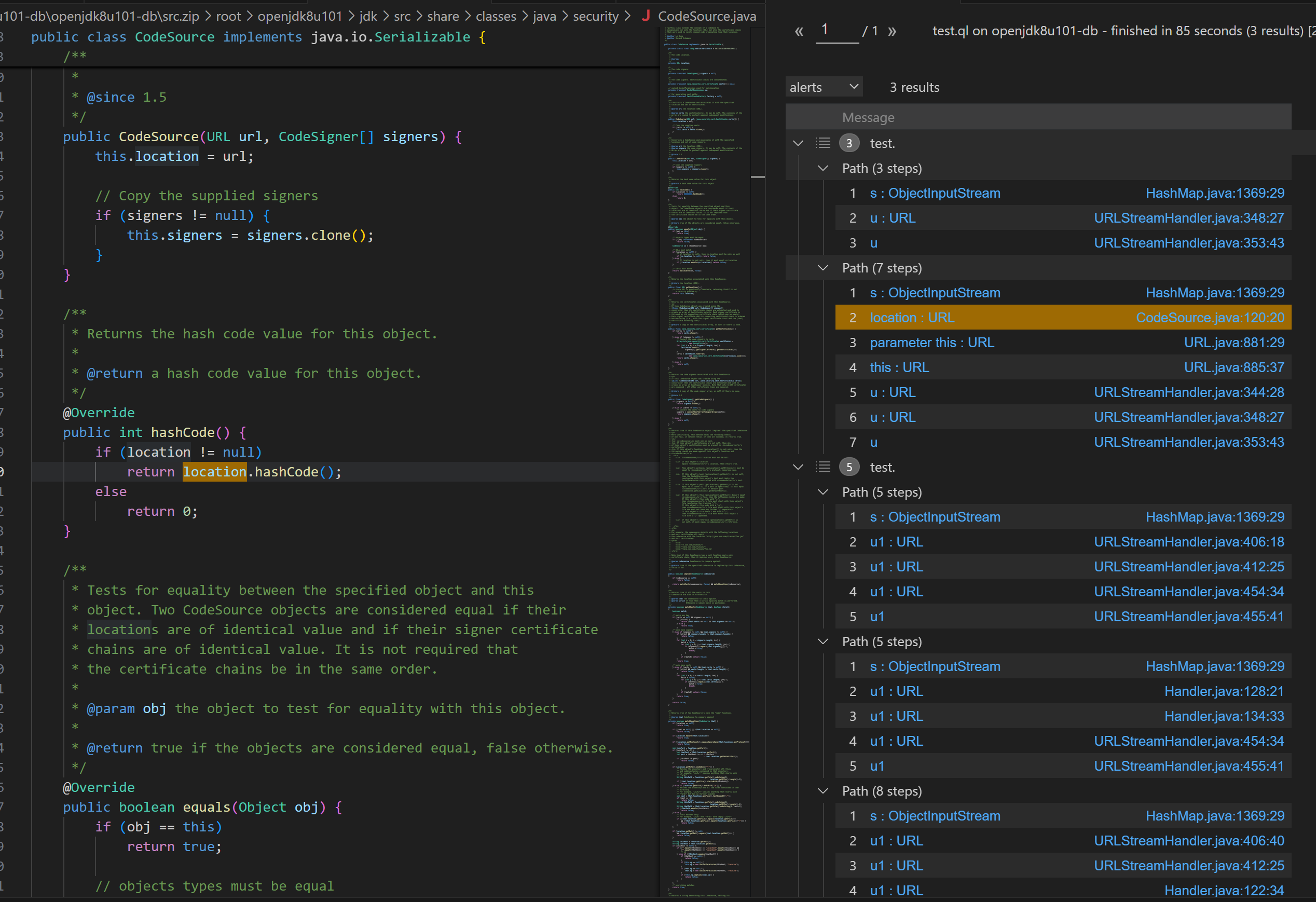Click the 'security' breadcrumb segment
The height and width of the screenshot is (902, 1316).
tap(595, 16)
